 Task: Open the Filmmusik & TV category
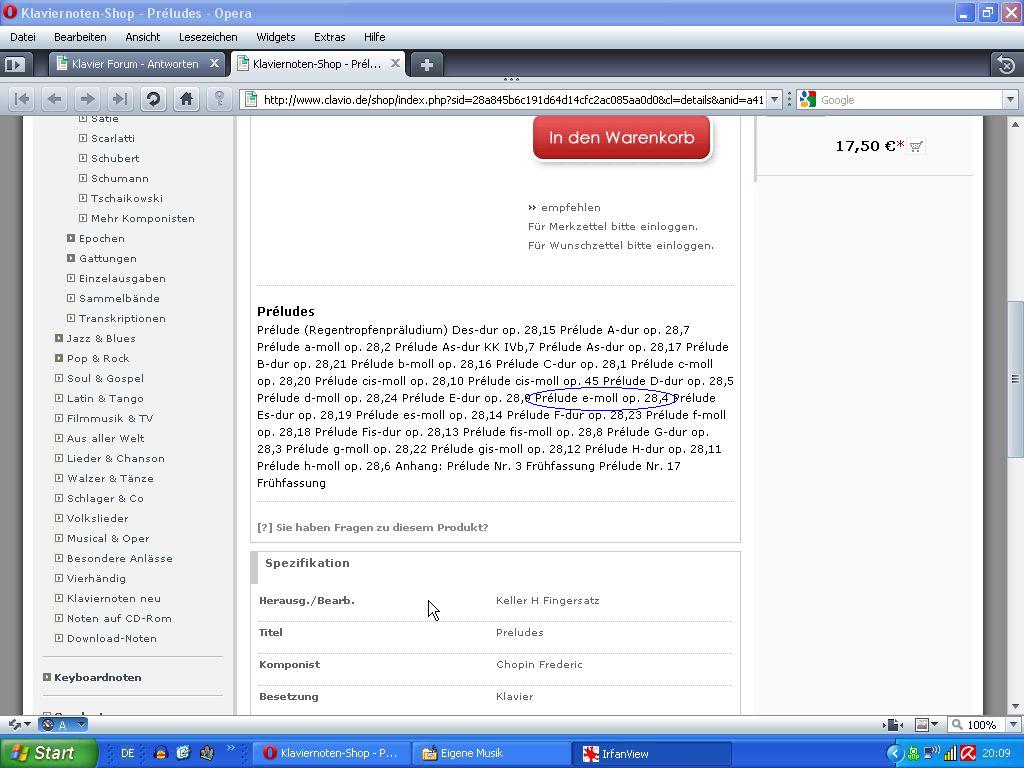pos(110,419)
